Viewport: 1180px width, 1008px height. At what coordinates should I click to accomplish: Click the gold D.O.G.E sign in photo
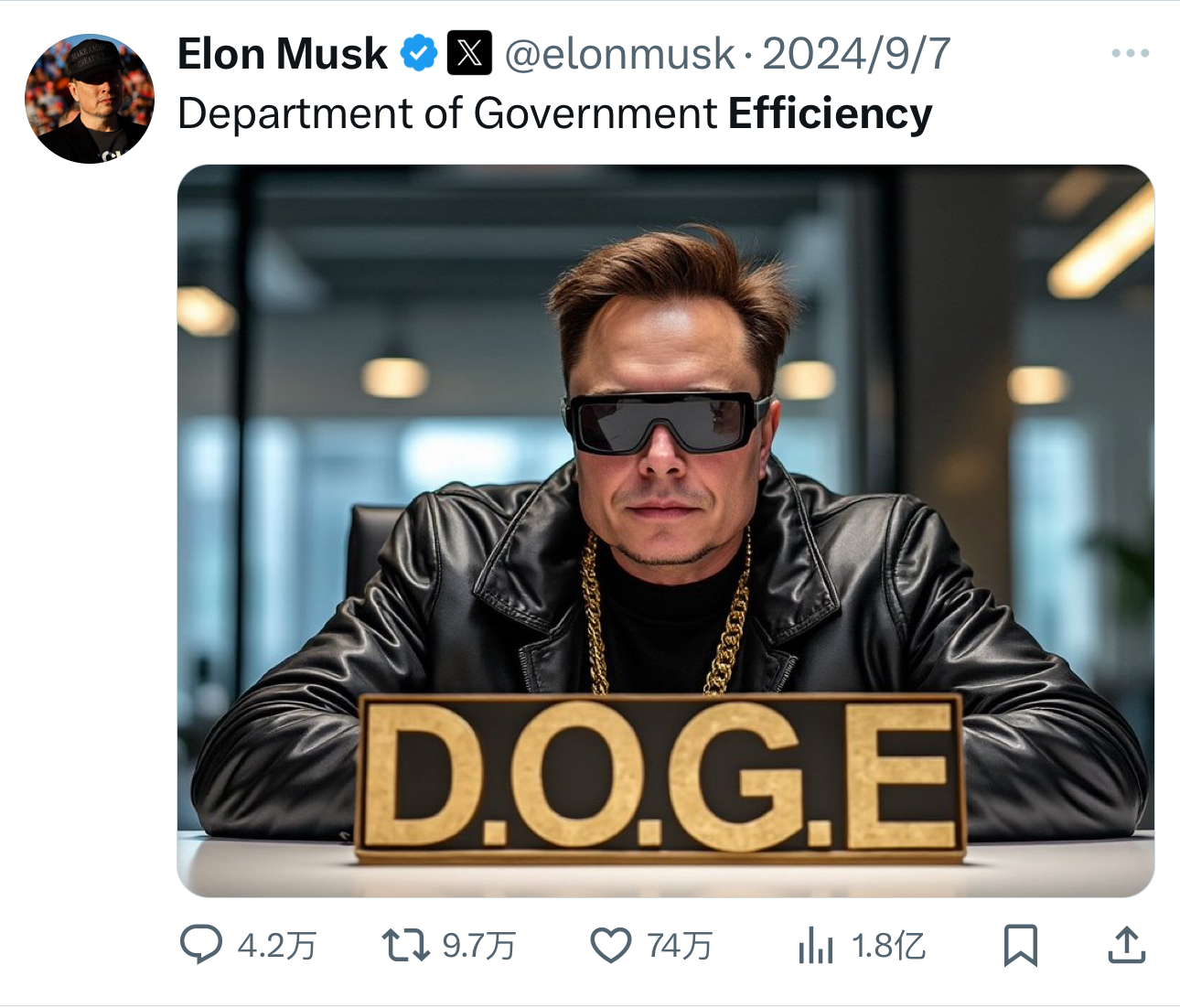click(660, 777)
